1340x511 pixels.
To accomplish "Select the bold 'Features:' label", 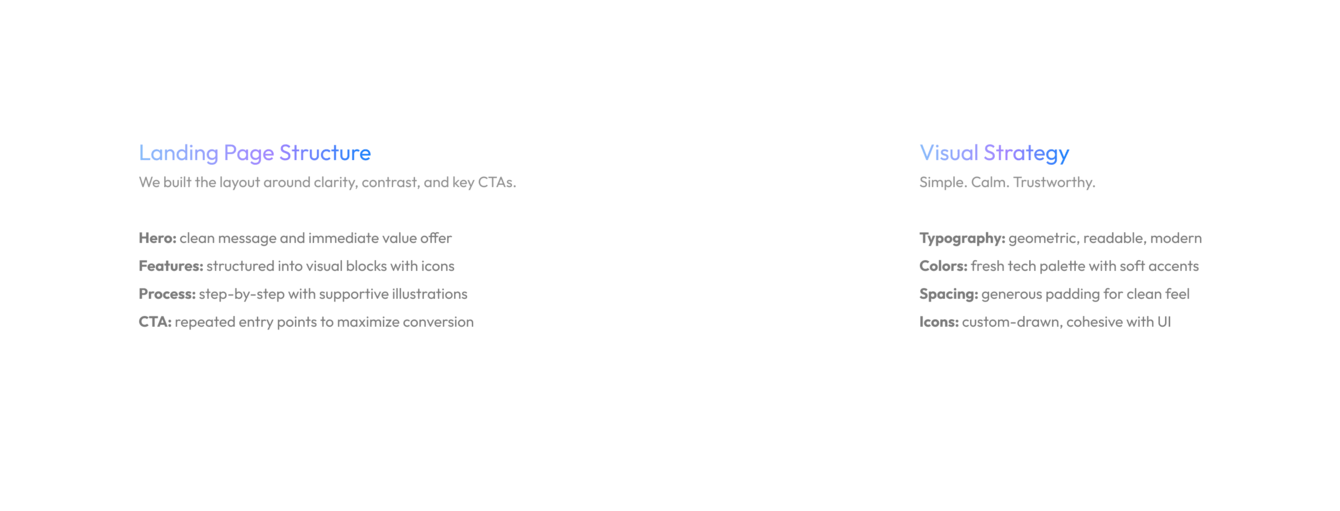I will (x=171, y=266).
